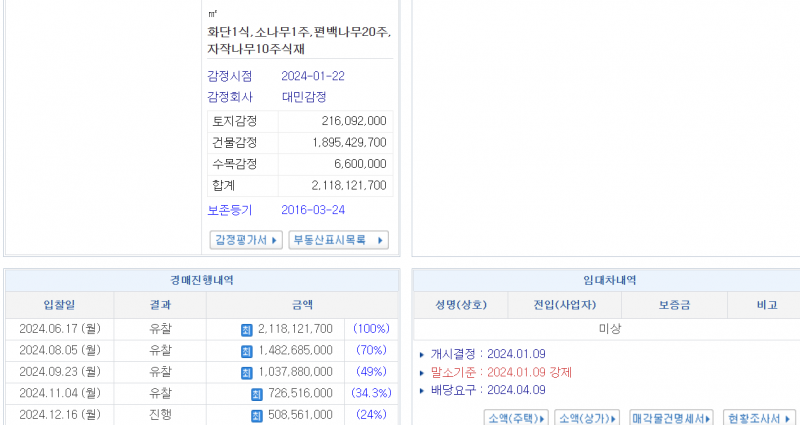This screenshot has width=800, height=425.
Task: Click the 입찰일 column header
Action: (x=59, y=305)
